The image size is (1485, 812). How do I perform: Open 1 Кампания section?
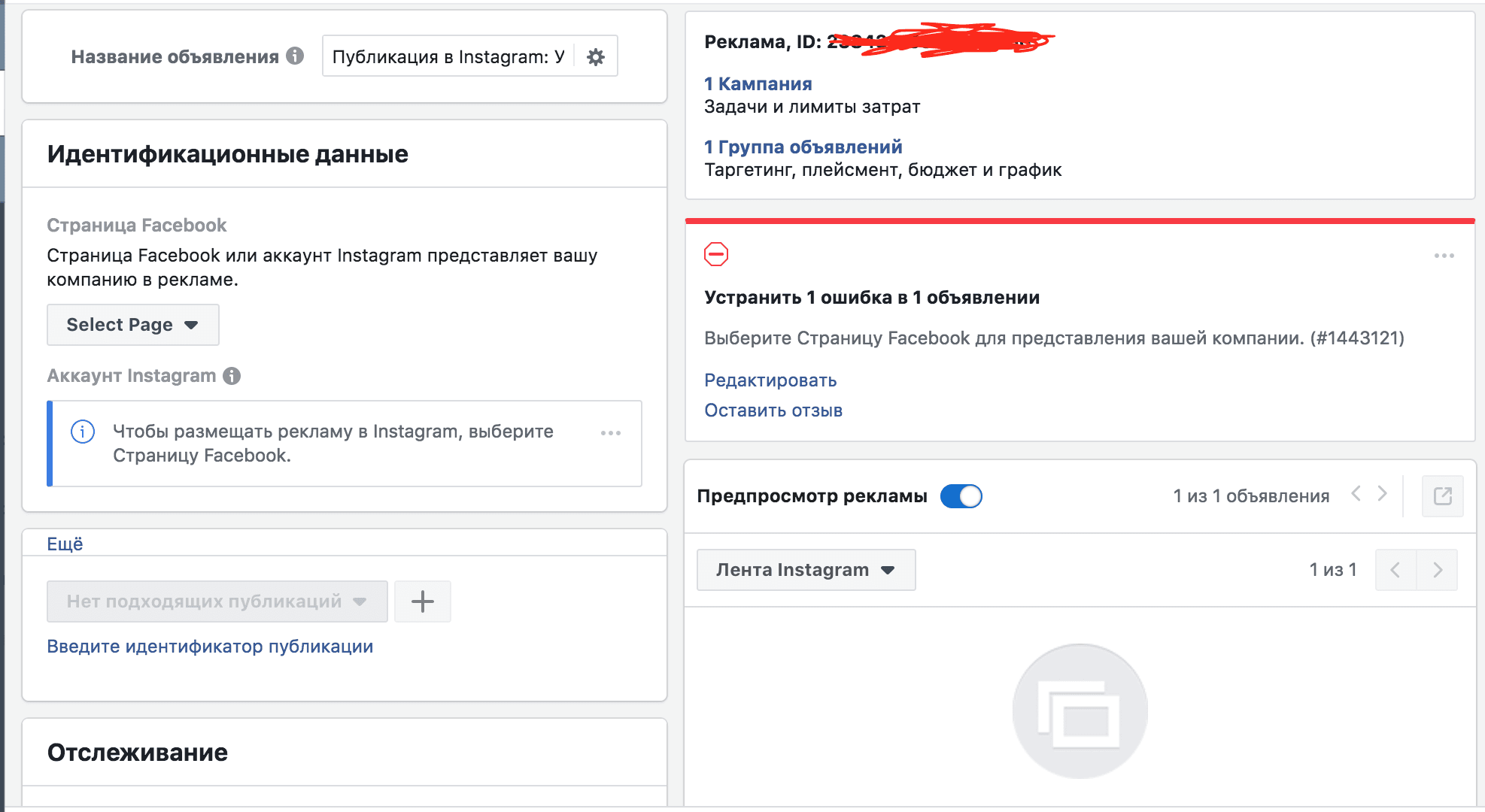pos(758,83)
